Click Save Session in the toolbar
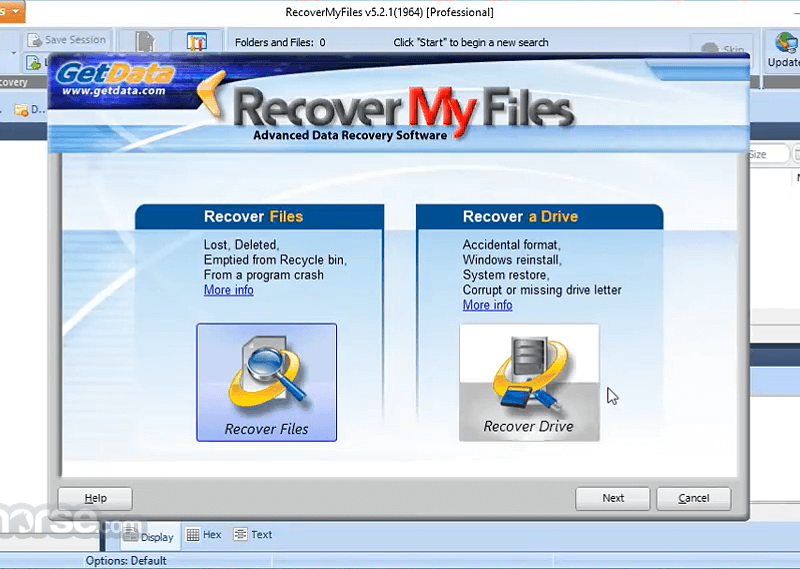Screen dimensions: 800x569 pyautogui.click(x=67, y=40)
